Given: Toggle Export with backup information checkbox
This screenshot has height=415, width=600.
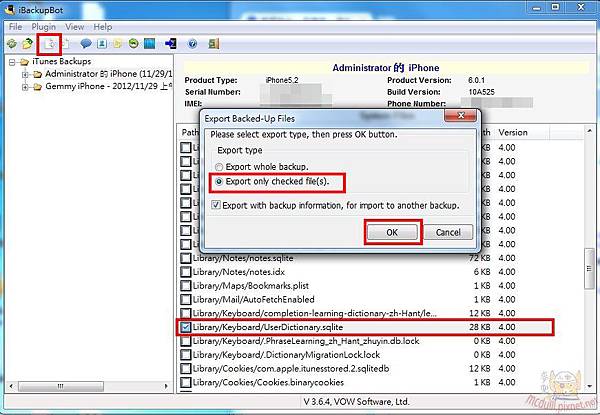Looking at the screenshot, I should pos(216,205).
